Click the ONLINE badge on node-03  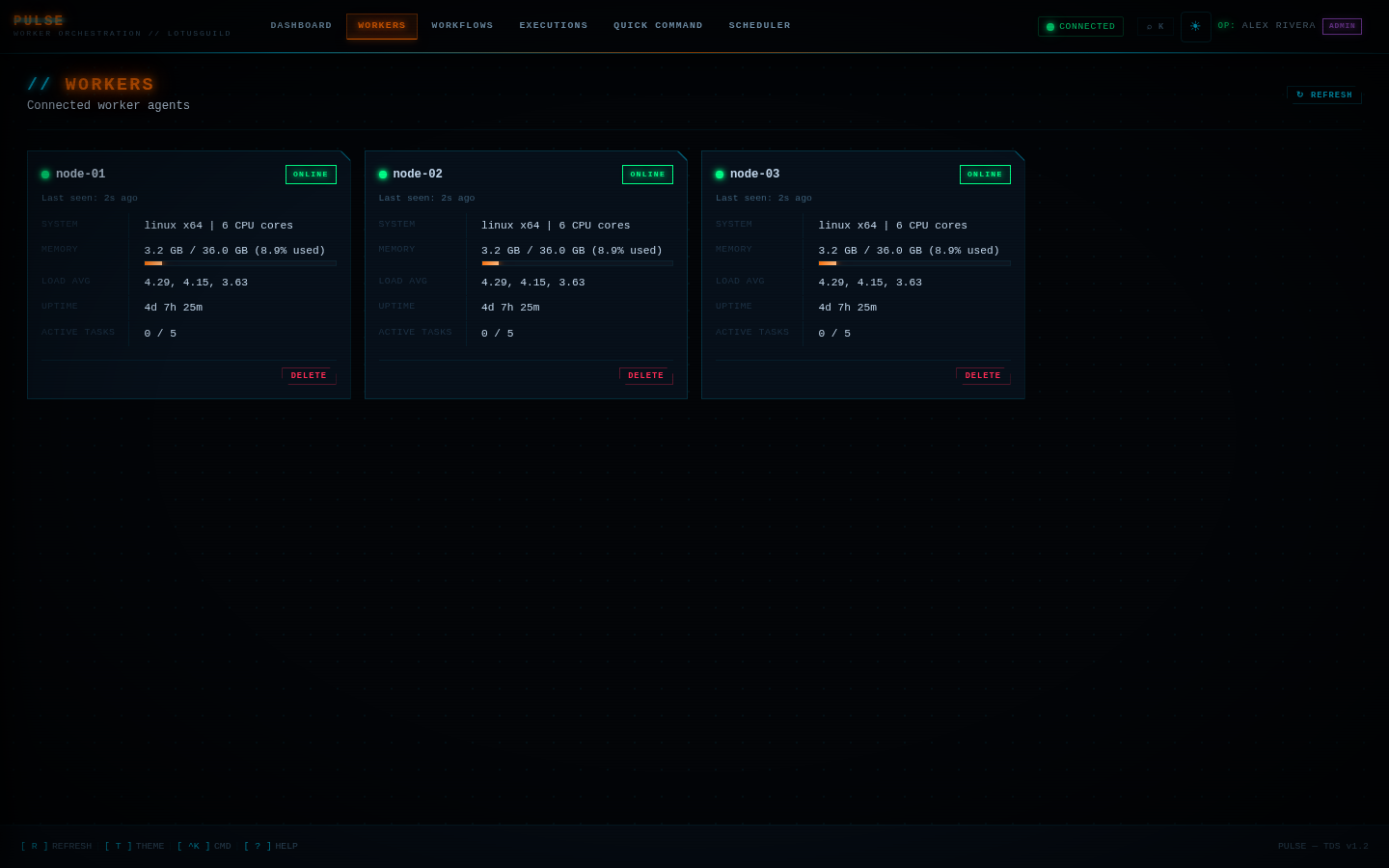point(985,175)
